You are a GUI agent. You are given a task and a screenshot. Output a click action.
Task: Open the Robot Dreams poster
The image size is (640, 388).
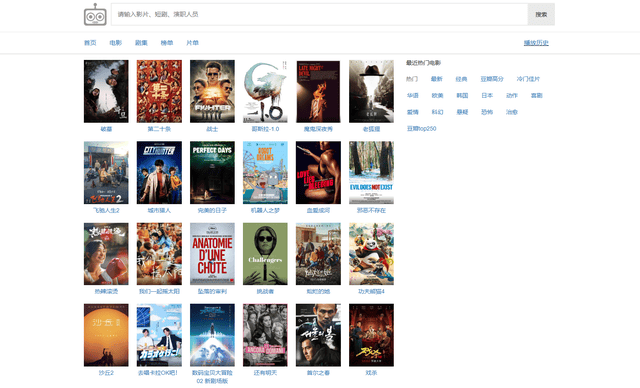(265, 173)
